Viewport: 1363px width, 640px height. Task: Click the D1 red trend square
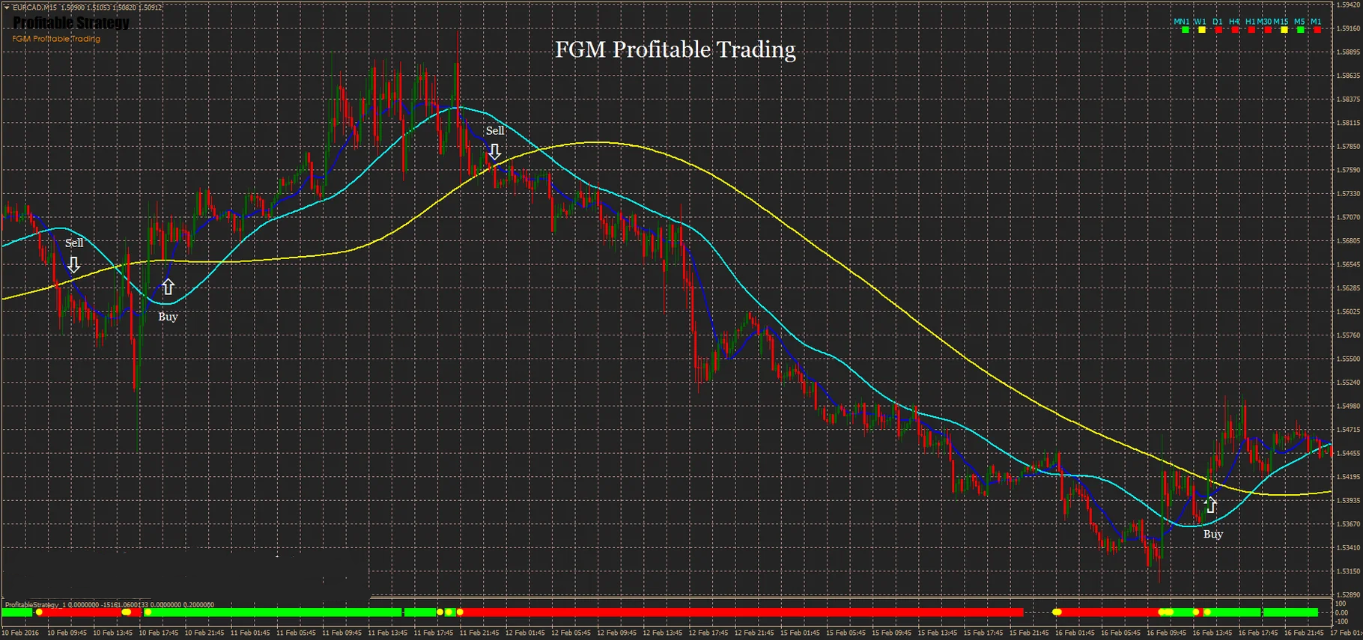[x=1219, y=30]
